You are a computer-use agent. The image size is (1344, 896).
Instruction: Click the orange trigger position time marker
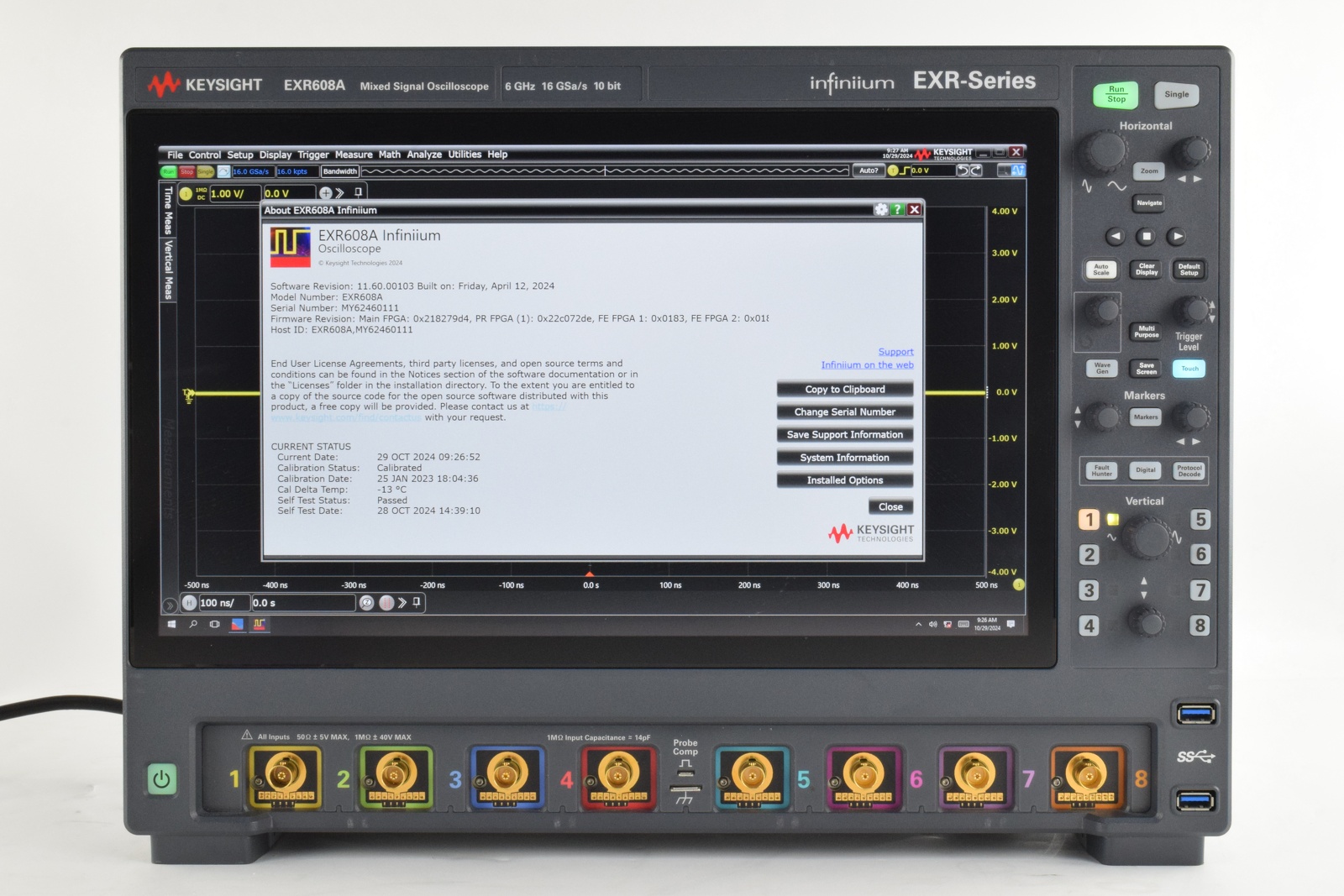click(x=590, y=574)
